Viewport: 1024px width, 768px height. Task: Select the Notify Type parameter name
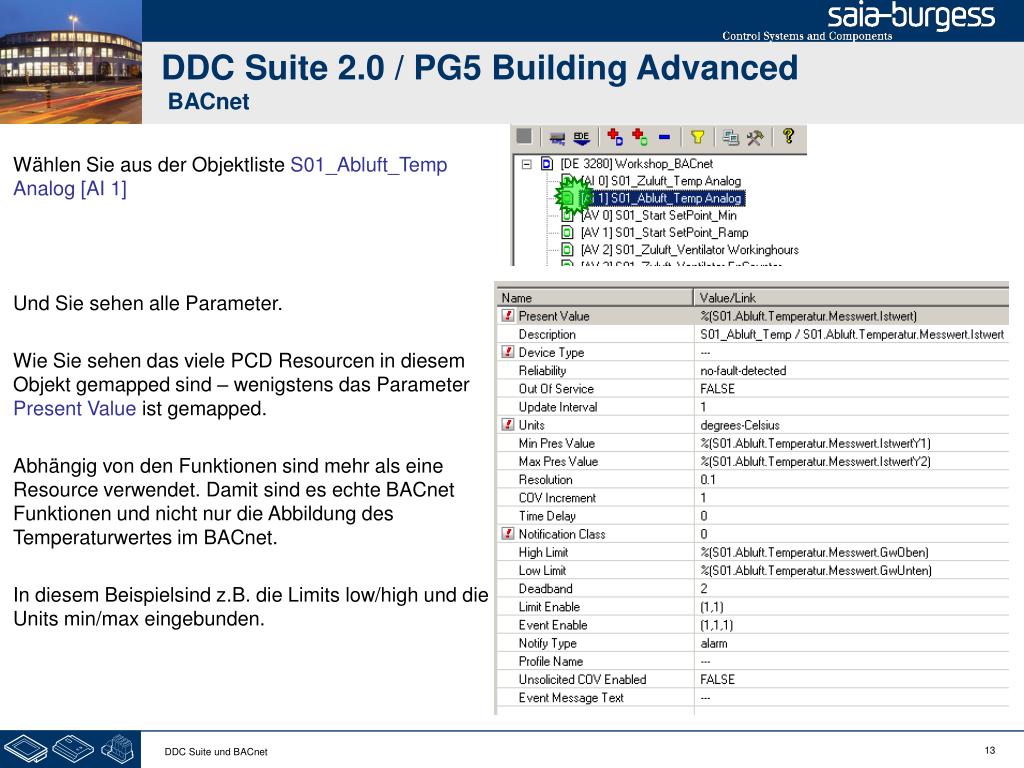tap(547, 643)
